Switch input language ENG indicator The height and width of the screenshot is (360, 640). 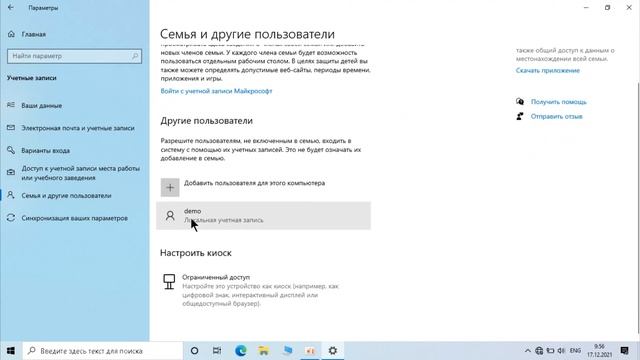tap(575, 351)
